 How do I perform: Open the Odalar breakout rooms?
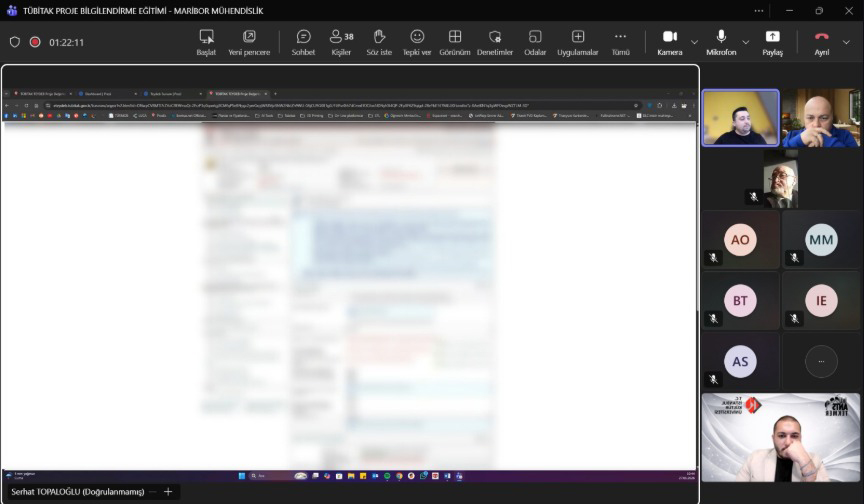pos(535,42)
